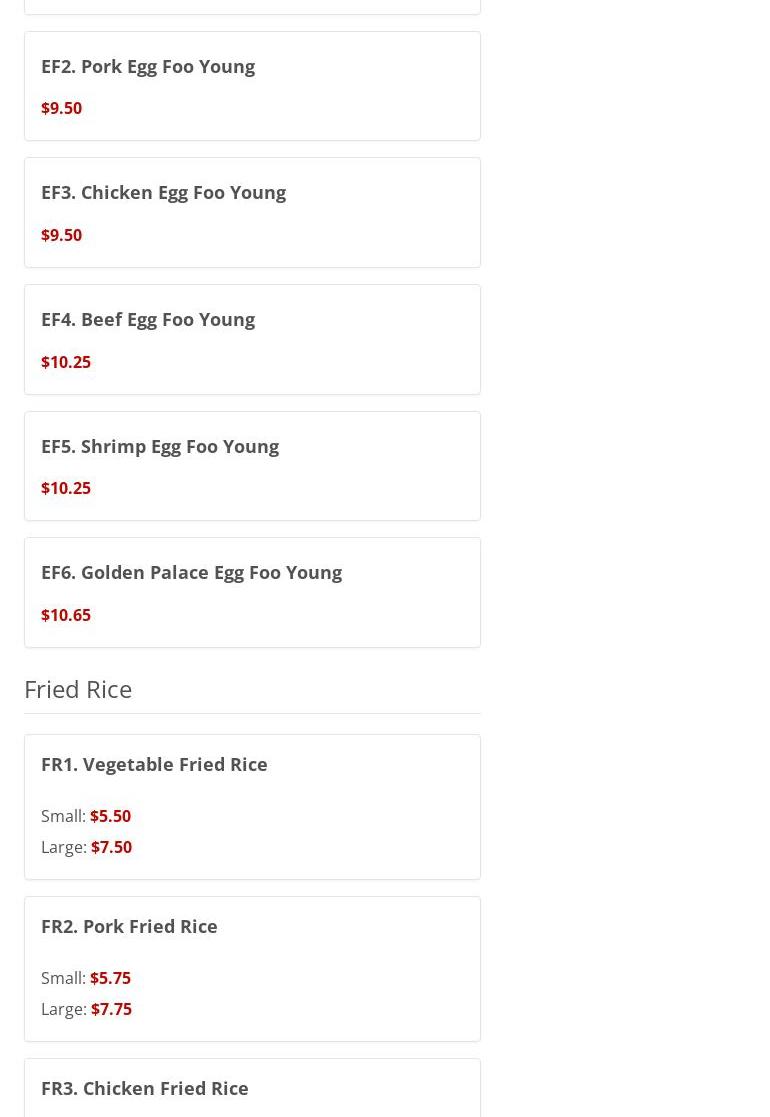Open FR1. Vegetable Fried Rice item
This screenshot has width=770, height=1117.
click(154, 764)
